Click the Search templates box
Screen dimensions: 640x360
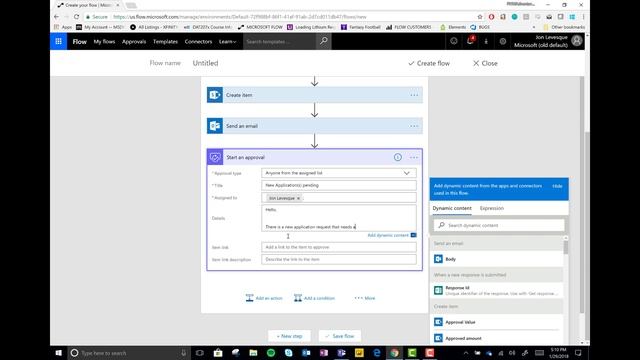tap(279, 42)
